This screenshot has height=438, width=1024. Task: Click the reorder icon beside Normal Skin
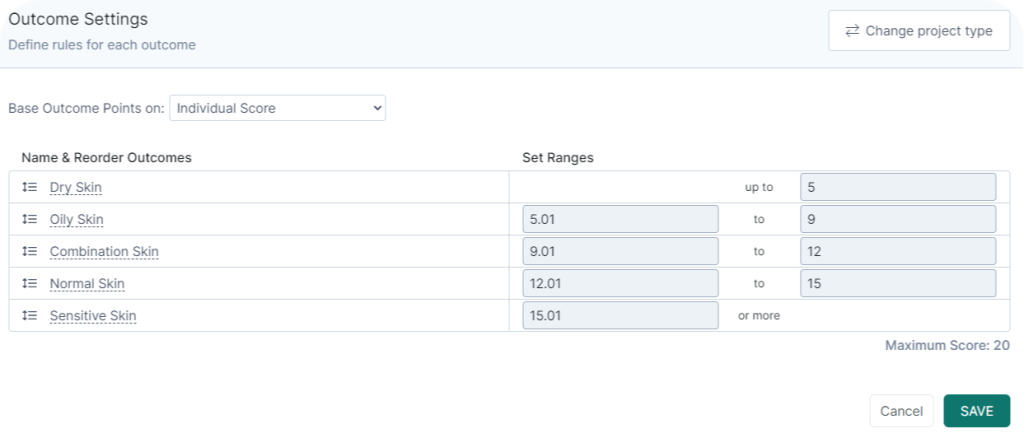click(29, 283)
